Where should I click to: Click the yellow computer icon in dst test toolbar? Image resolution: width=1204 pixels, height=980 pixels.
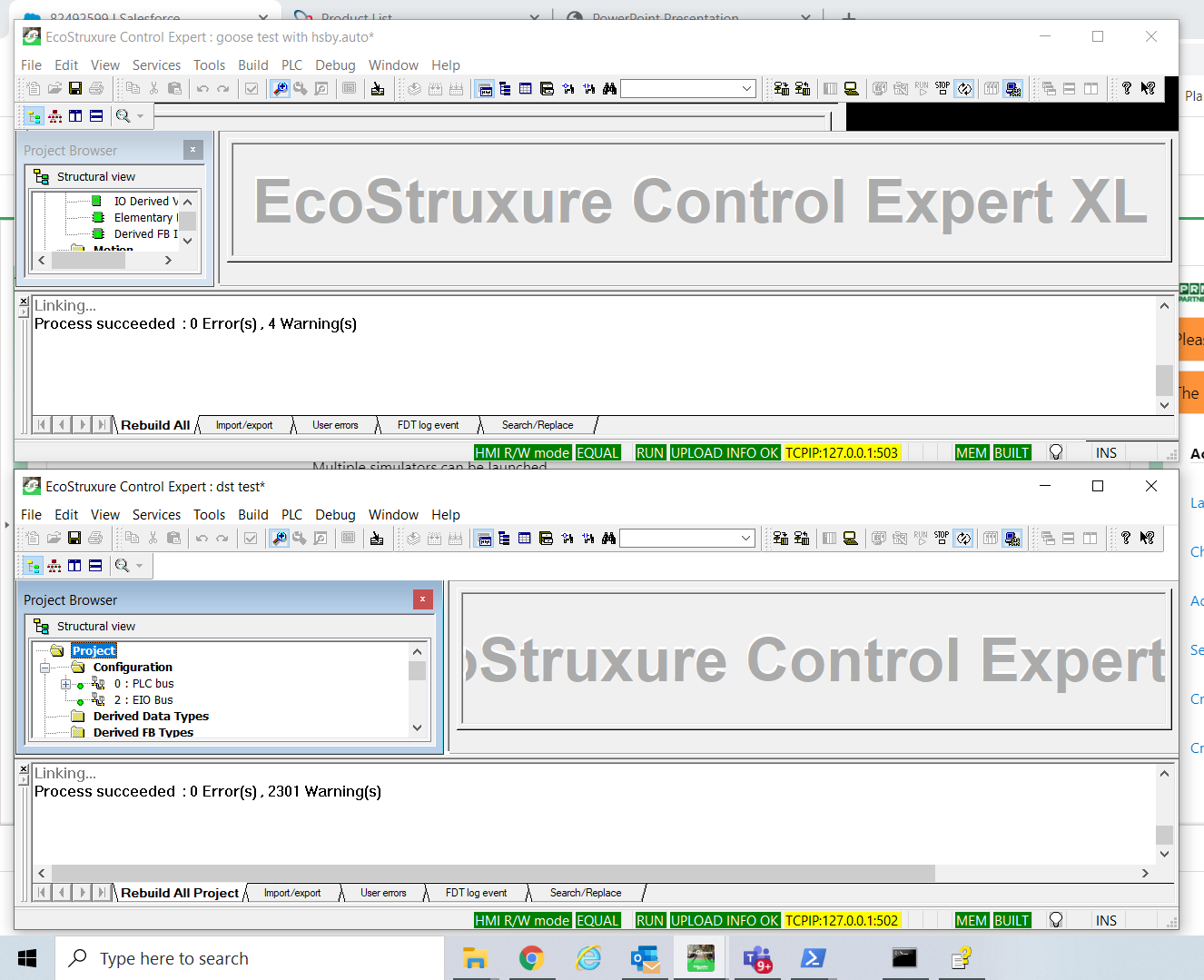[851, 538]
